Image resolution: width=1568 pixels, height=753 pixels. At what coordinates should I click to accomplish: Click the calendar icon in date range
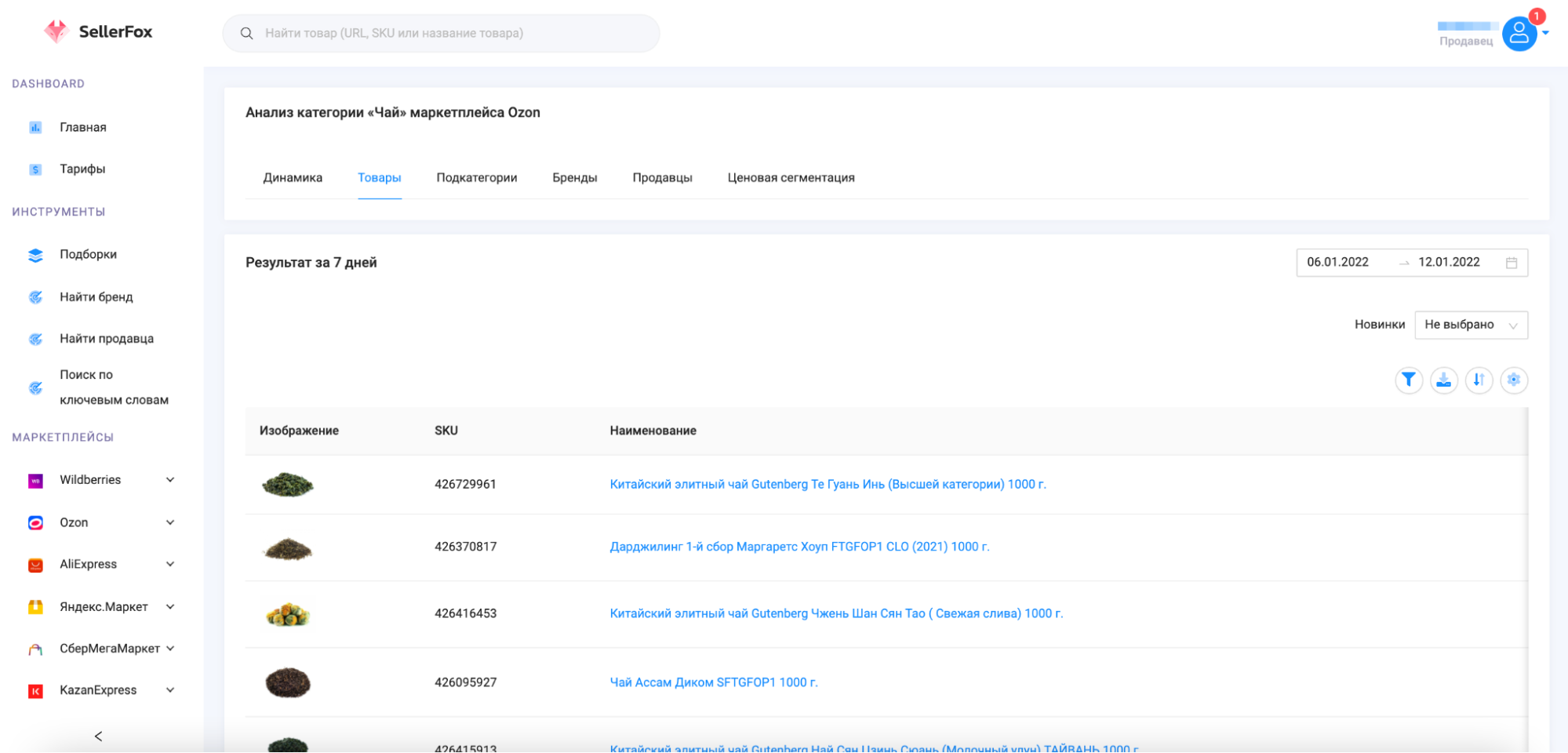tap(1512, 263)
